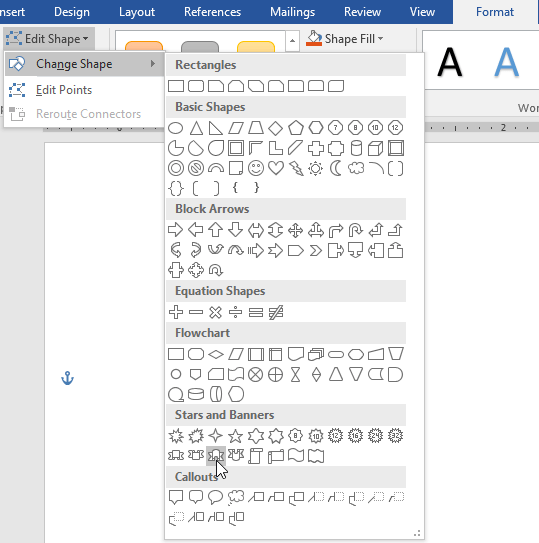Viewport: 539px width, 543px height.
Task: Choose the cloud callout shape
Action: [236, 497]
